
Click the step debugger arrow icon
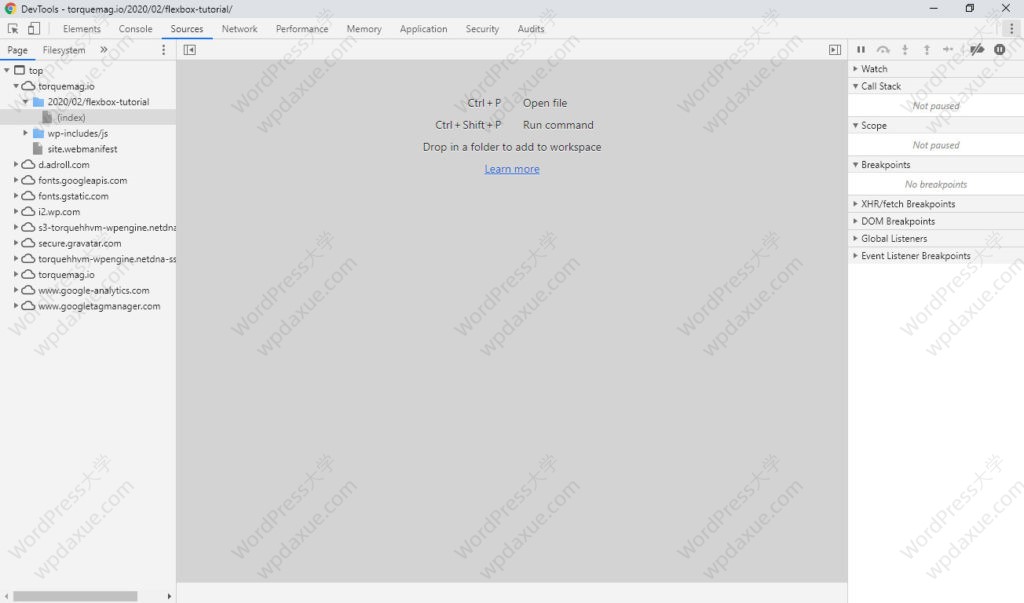point(948,50)
